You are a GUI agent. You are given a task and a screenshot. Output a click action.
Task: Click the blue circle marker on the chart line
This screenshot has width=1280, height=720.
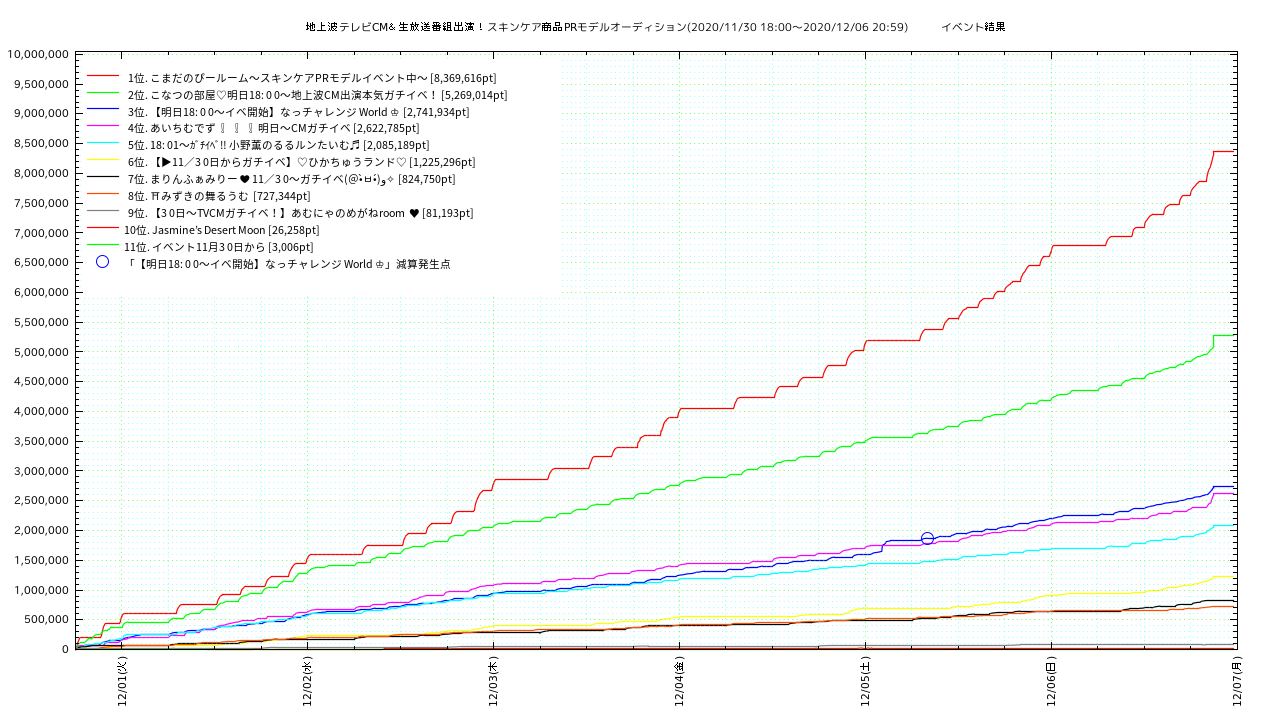tap(927, 538)
